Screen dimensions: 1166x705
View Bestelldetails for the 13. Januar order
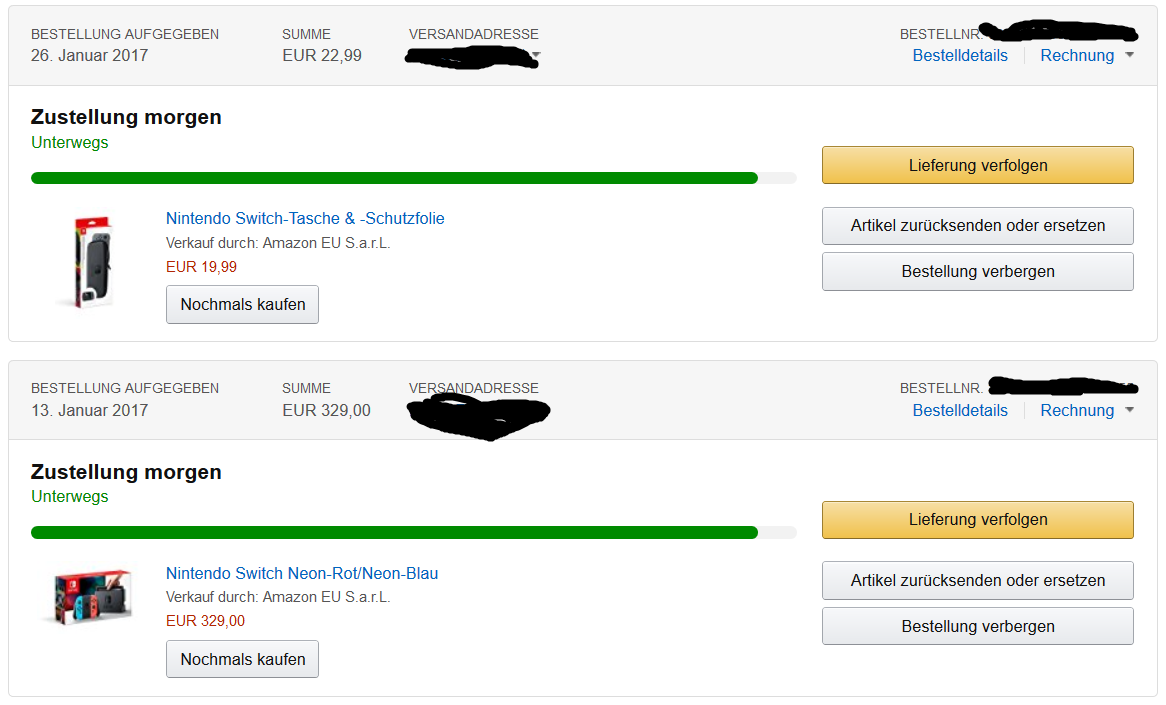960,411
